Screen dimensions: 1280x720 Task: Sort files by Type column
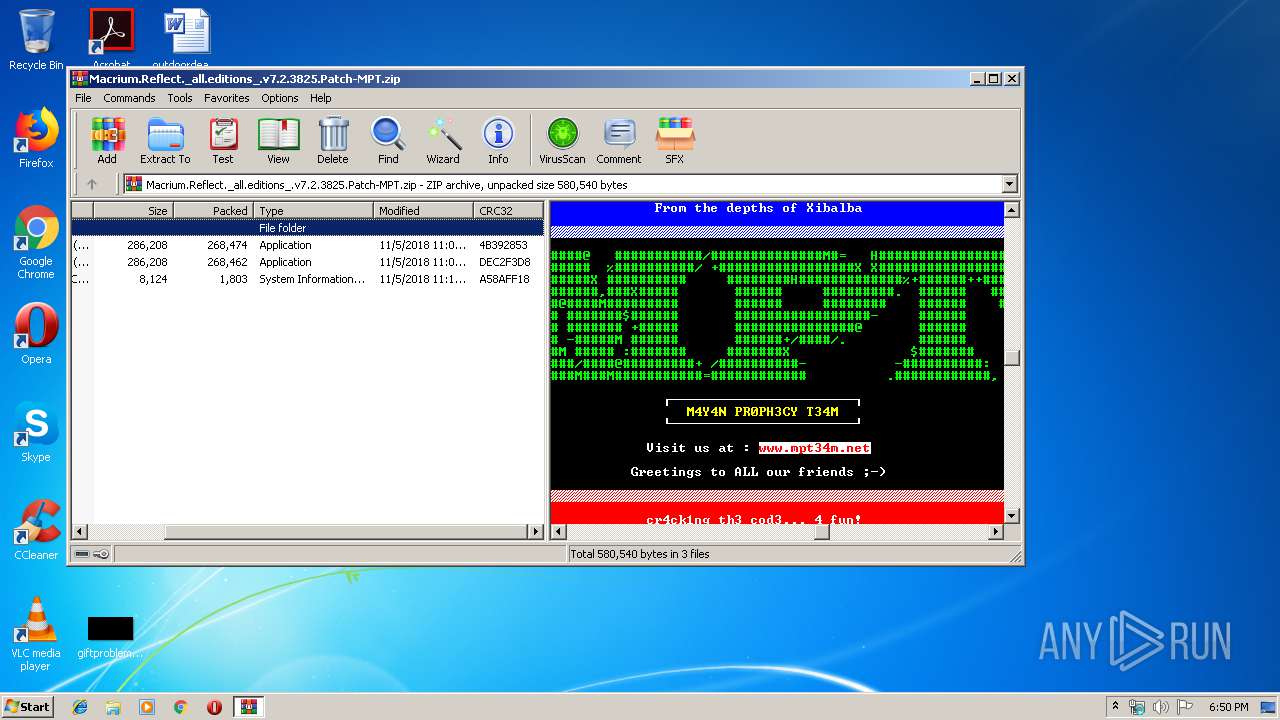point(313,211)
